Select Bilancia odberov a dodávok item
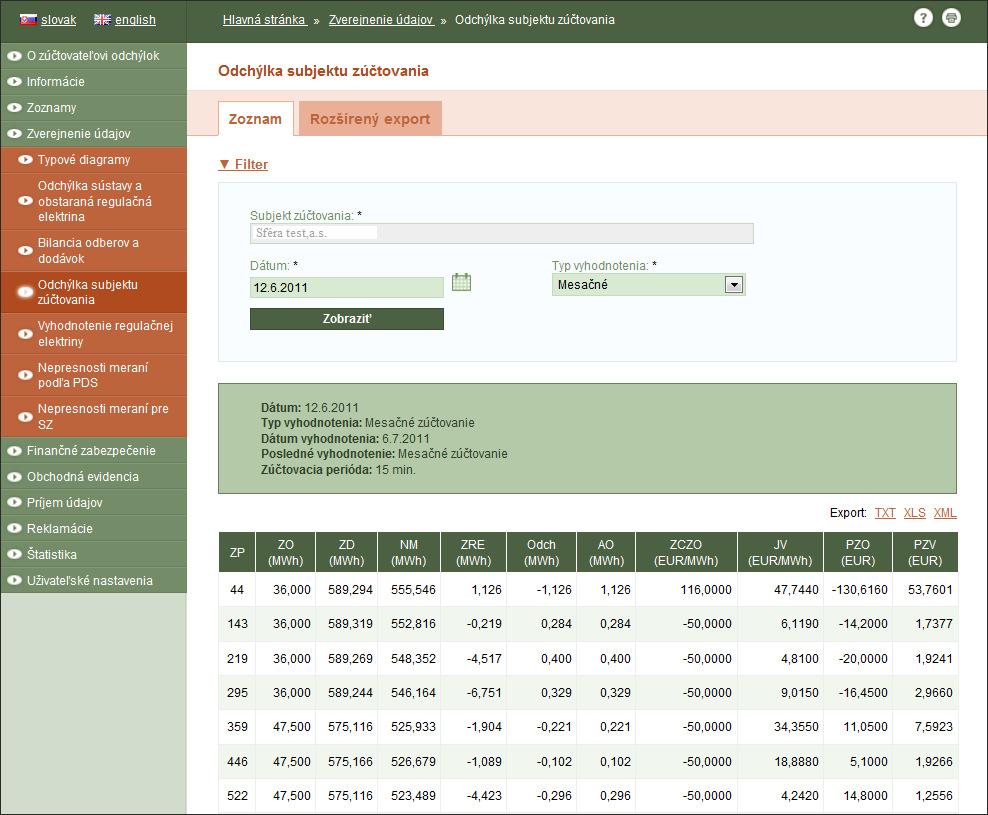 (93, 251)
